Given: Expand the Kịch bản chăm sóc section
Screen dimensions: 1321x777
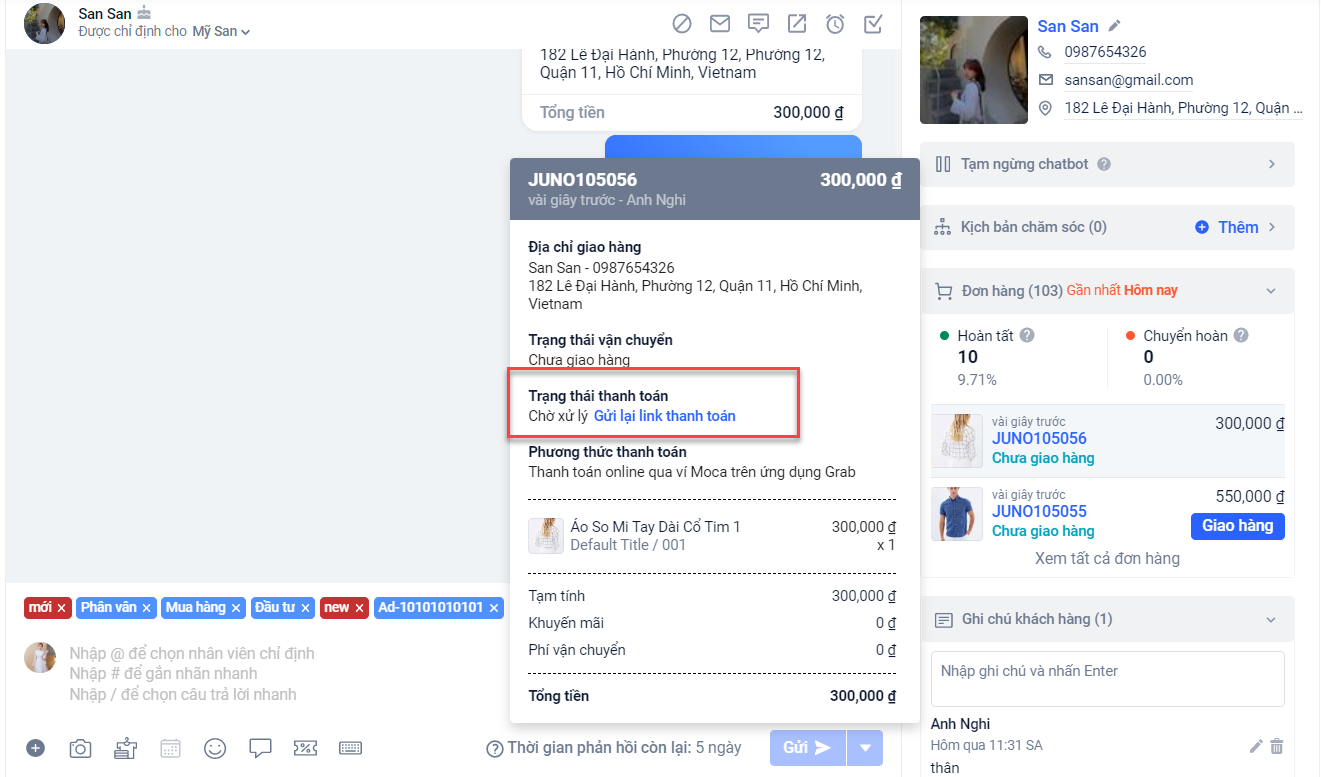Looking at the screenshot, I should (x=1272, y=227).
